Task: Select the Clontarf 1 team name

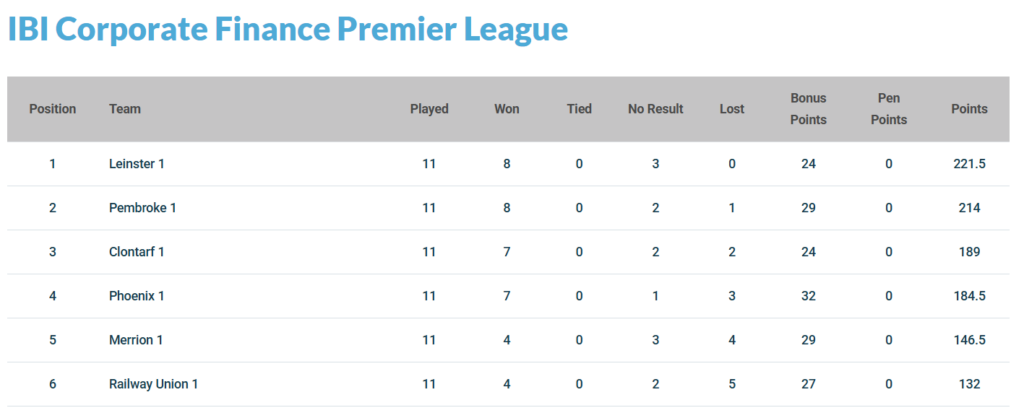Action: [x=136, y=252]
